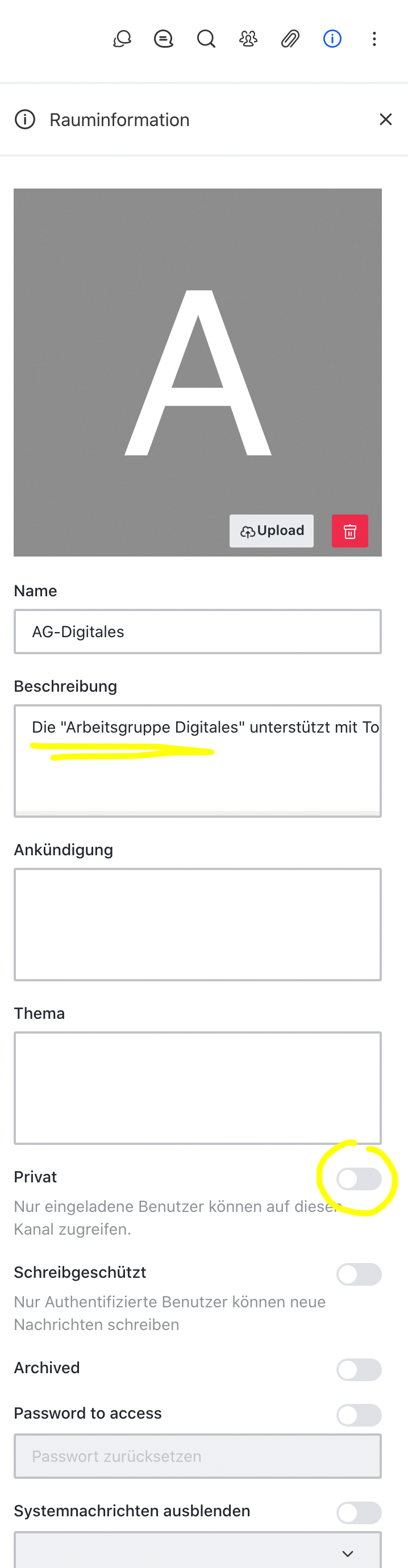Show the room members icon
408x1568 pixels.
[x=248, y=40]
